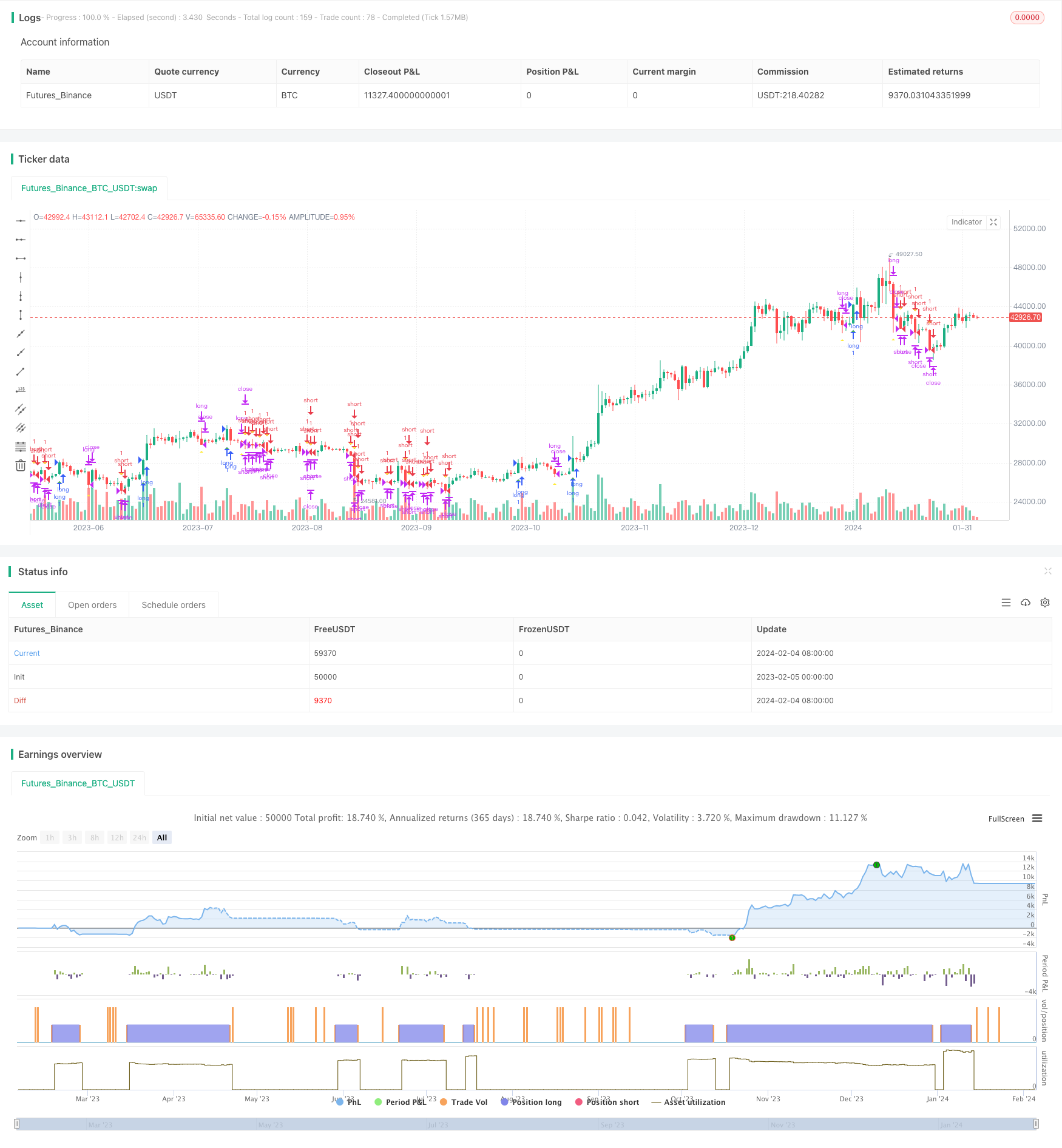The width and height of the screenshot is (1062, 1148).
Task: Click the 49027.50 high price annotation
Action: [908, 254]
